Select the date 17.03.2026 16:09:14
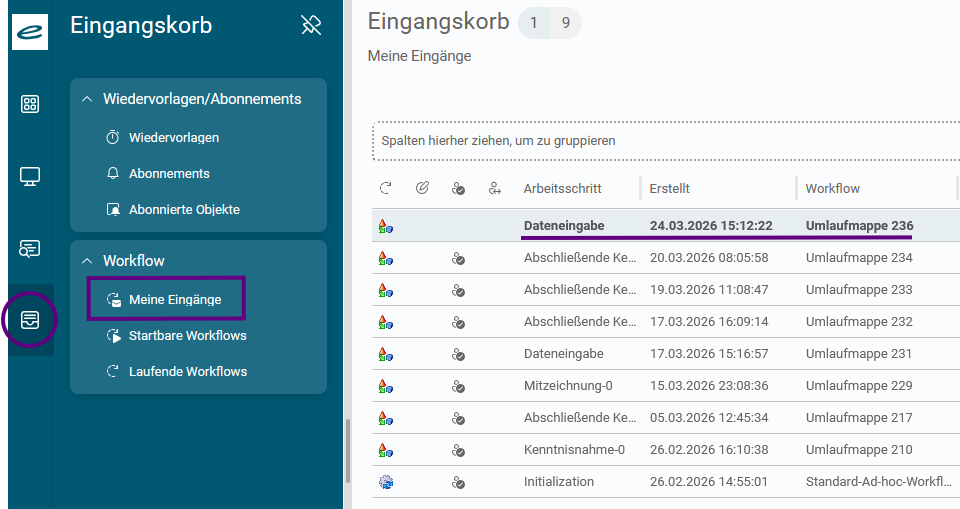 coord(709,322)
